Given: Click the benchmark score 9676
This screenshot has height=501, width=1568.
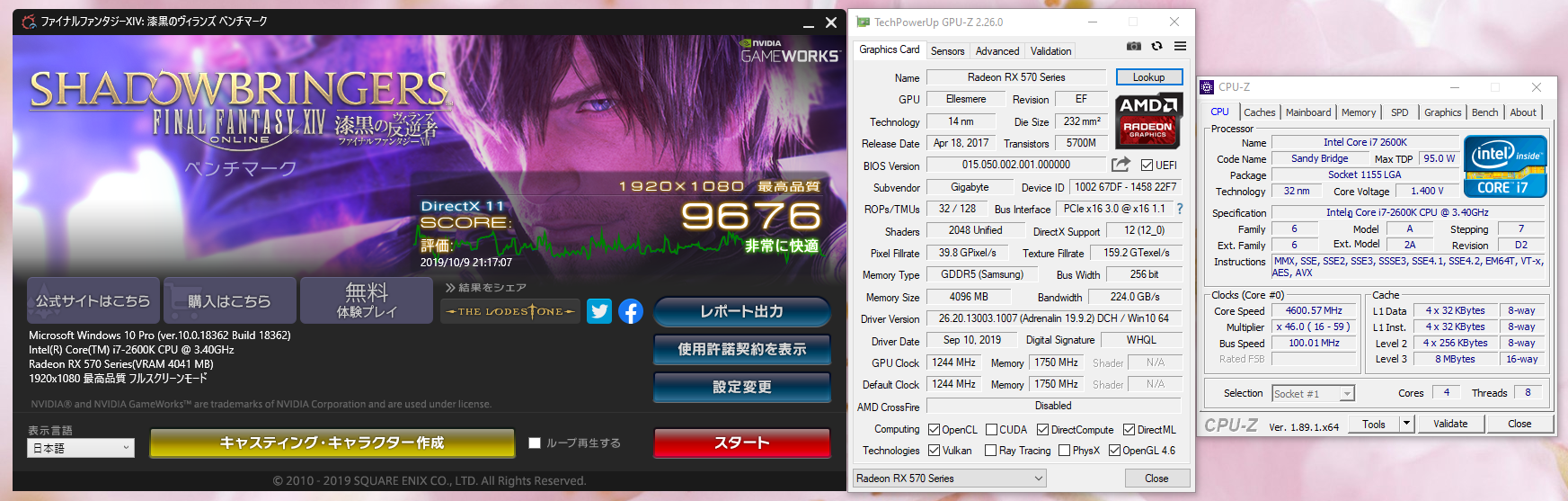Looking at the screenshot, I should [x=751, y=216].
